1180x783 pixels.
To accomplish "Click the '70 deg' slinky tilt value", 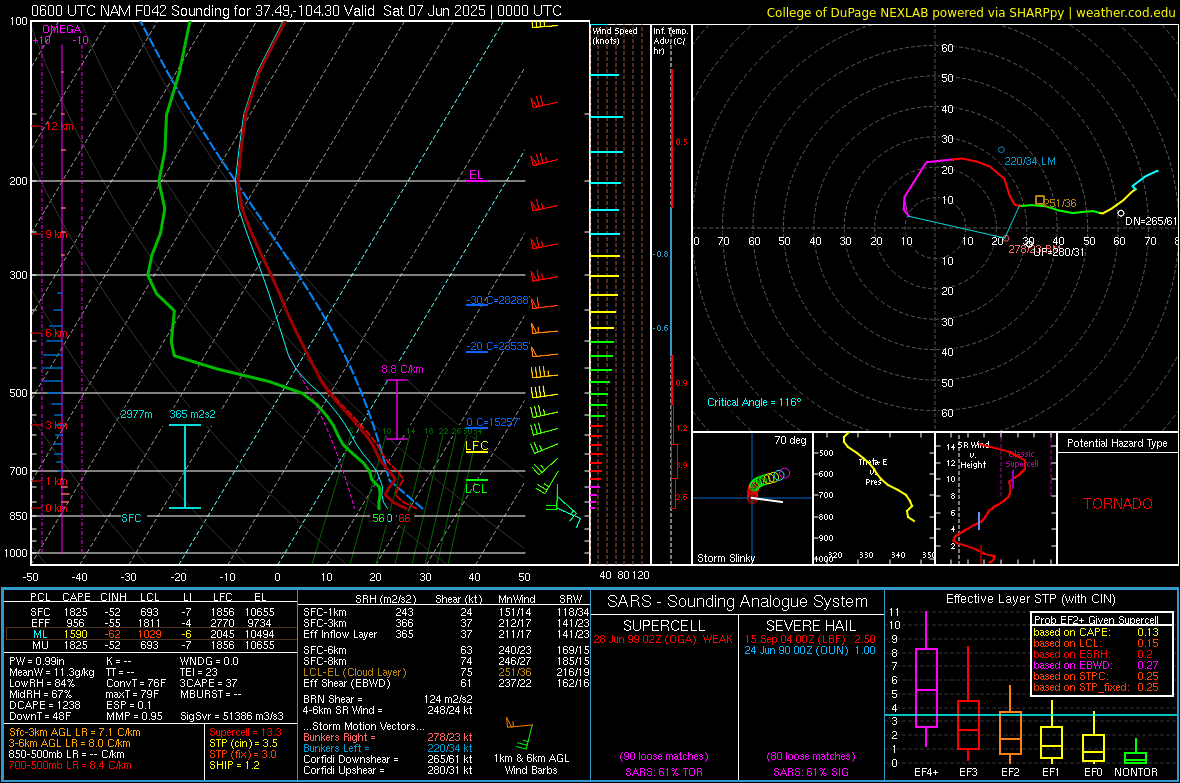I will pyautogui.click(x=790, y=440).
